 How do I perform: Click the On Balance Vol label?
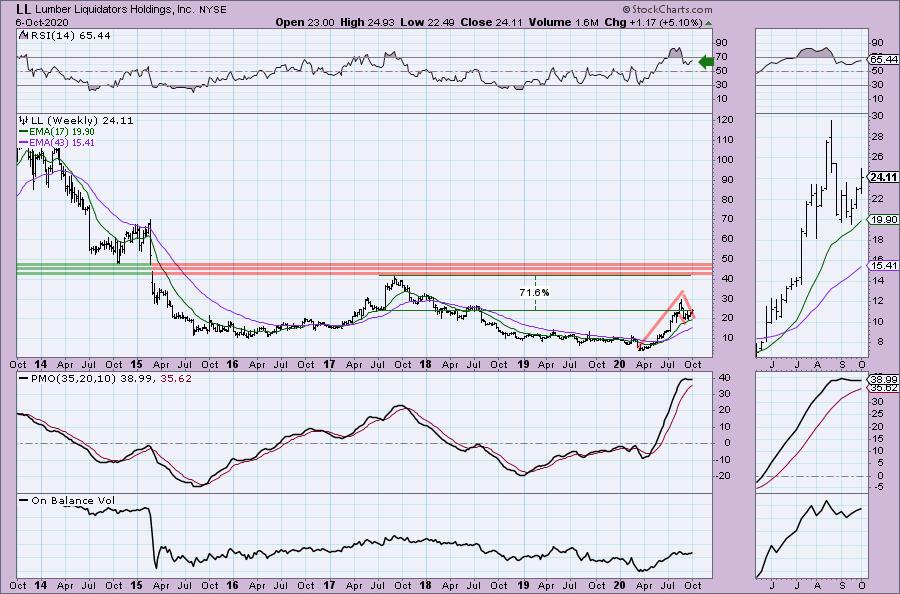coord(73,500)
